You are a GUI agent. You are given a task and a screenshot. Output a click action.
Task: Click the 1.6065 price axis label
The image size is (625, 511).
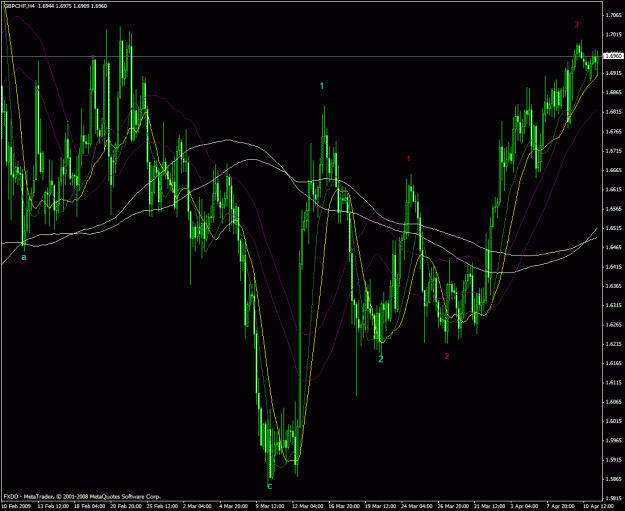click(x=613, y=402)
